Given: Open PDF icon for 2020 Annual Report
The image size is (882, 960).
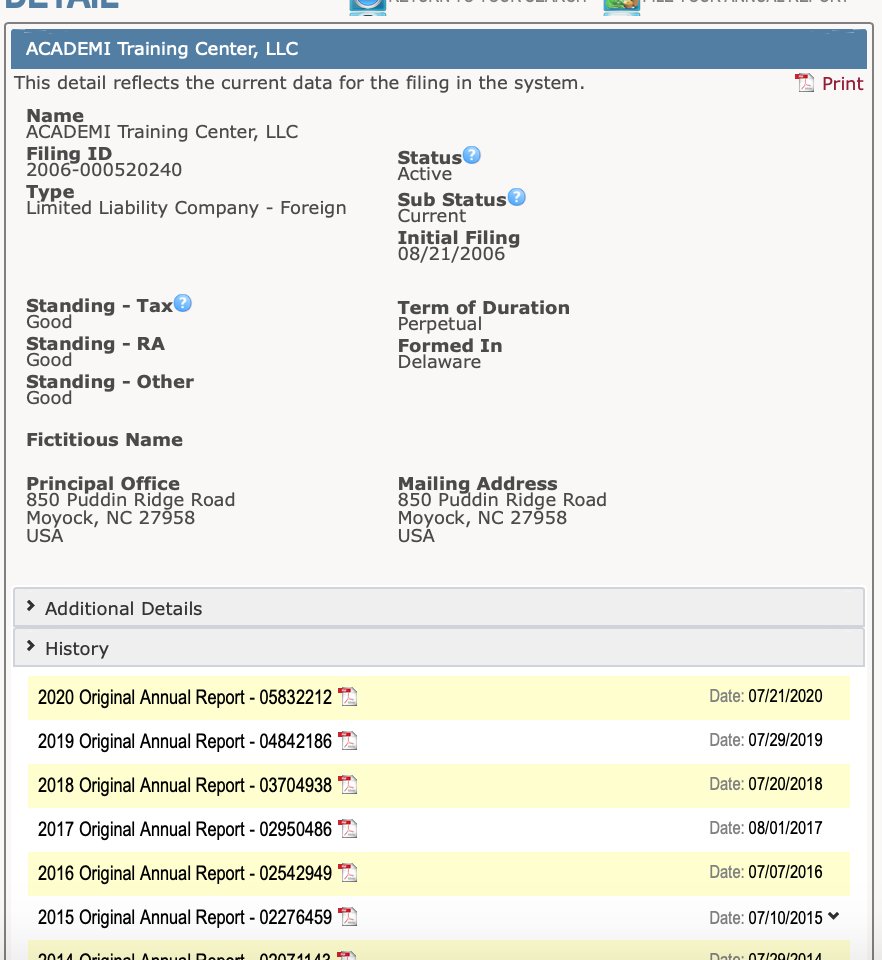Looking at the screenshot, I should click(x=348, y=697).
